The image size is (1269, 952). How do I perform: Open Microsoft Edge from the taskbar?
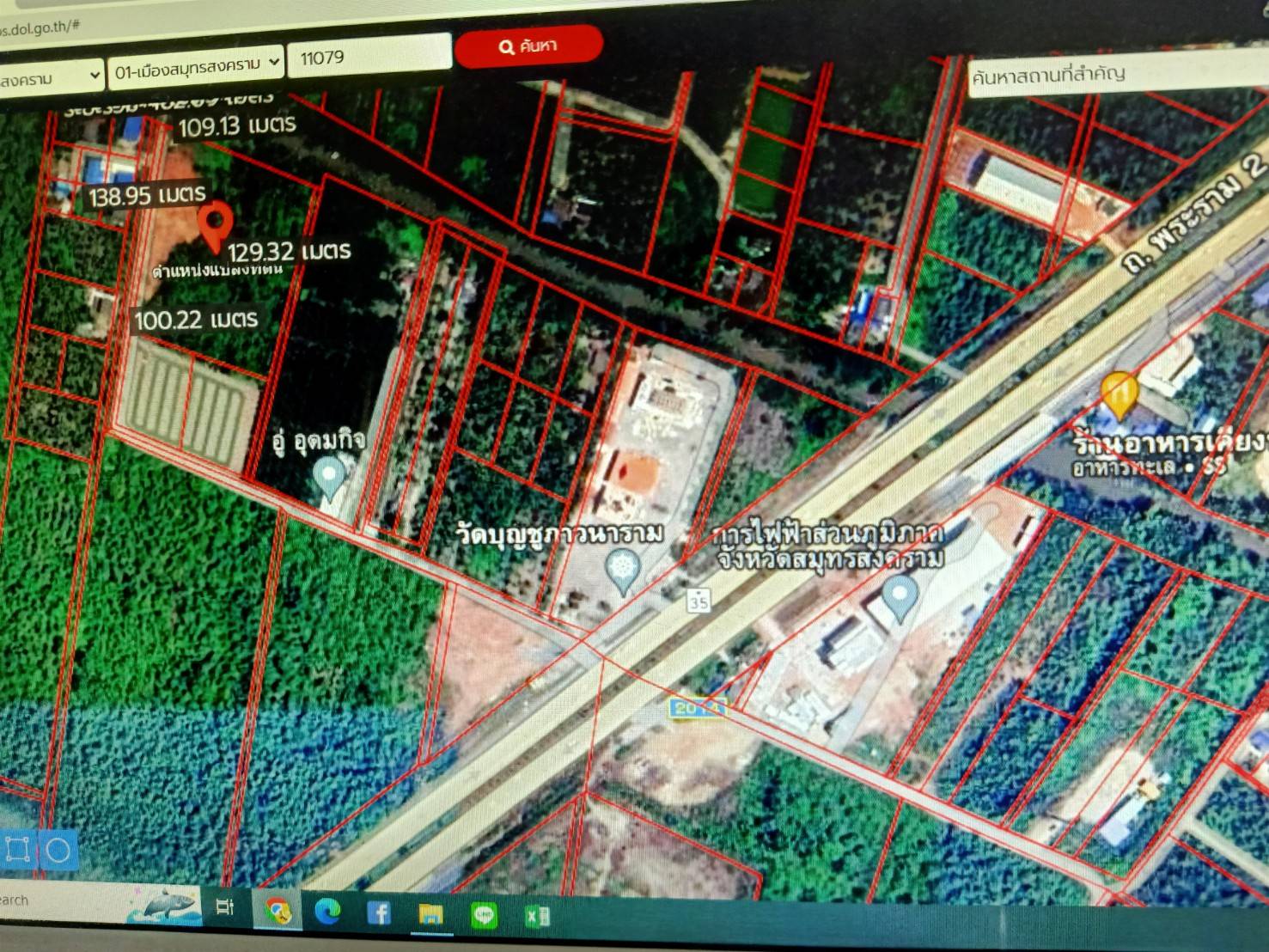tap(327, 911)
